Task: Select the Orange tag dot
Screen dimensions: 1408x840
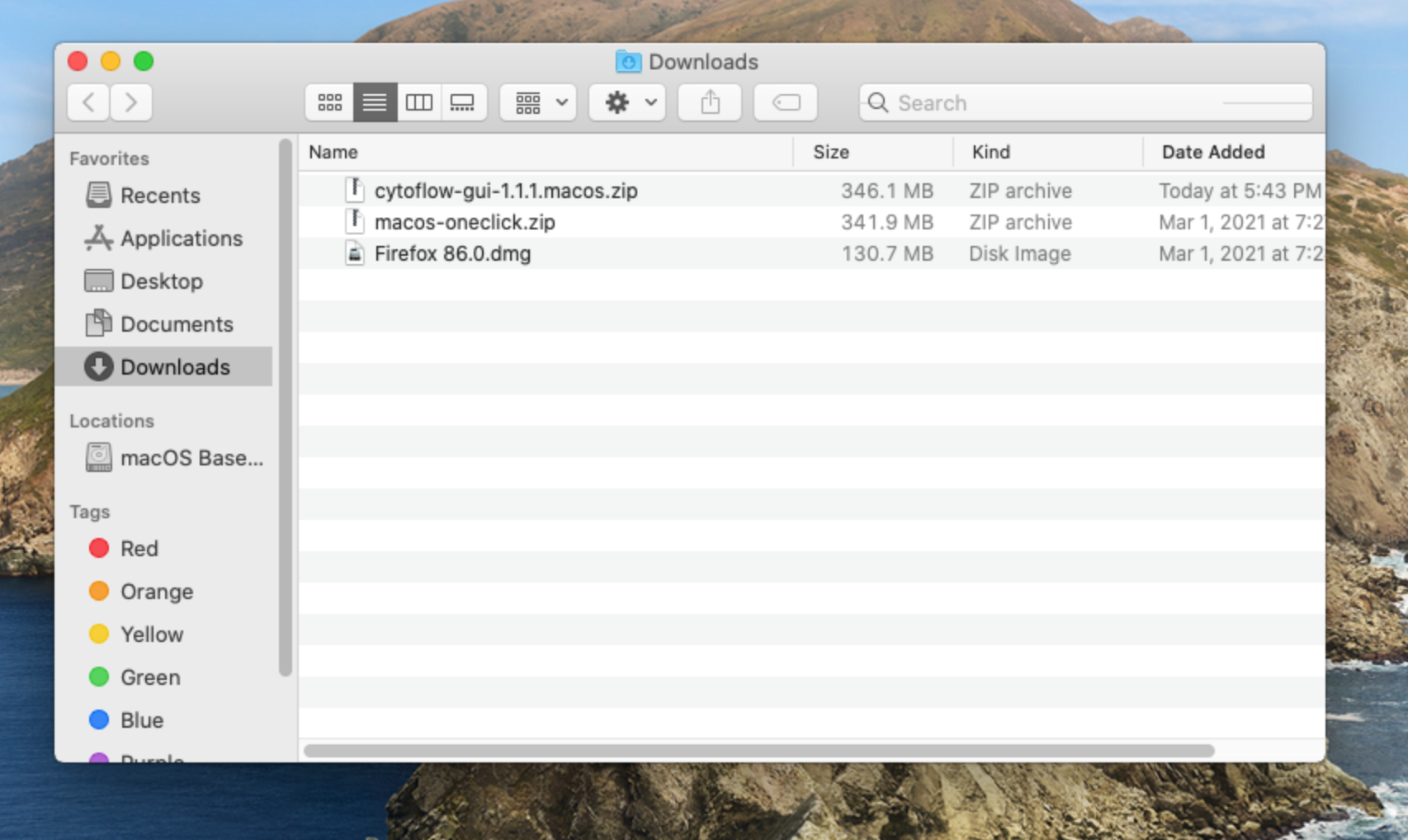Action: 99,591
